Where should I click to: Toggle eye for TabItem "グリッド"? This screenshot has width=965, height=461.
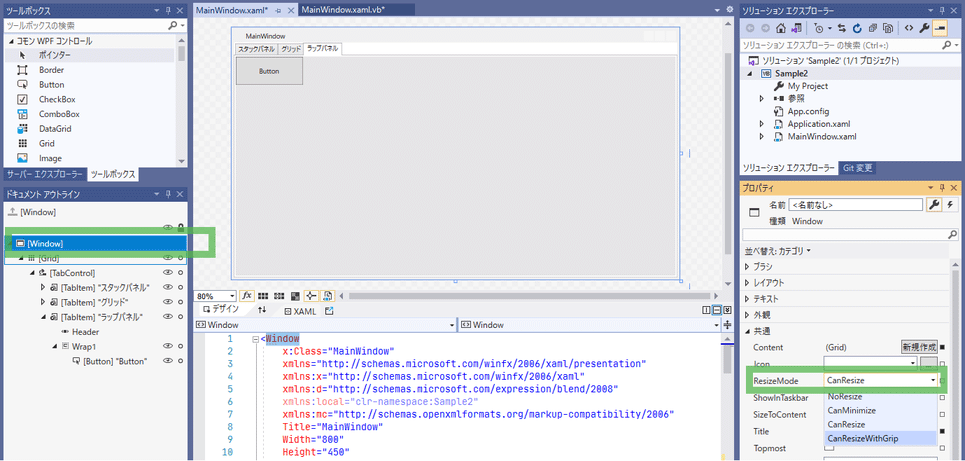[x=167, y=302]
